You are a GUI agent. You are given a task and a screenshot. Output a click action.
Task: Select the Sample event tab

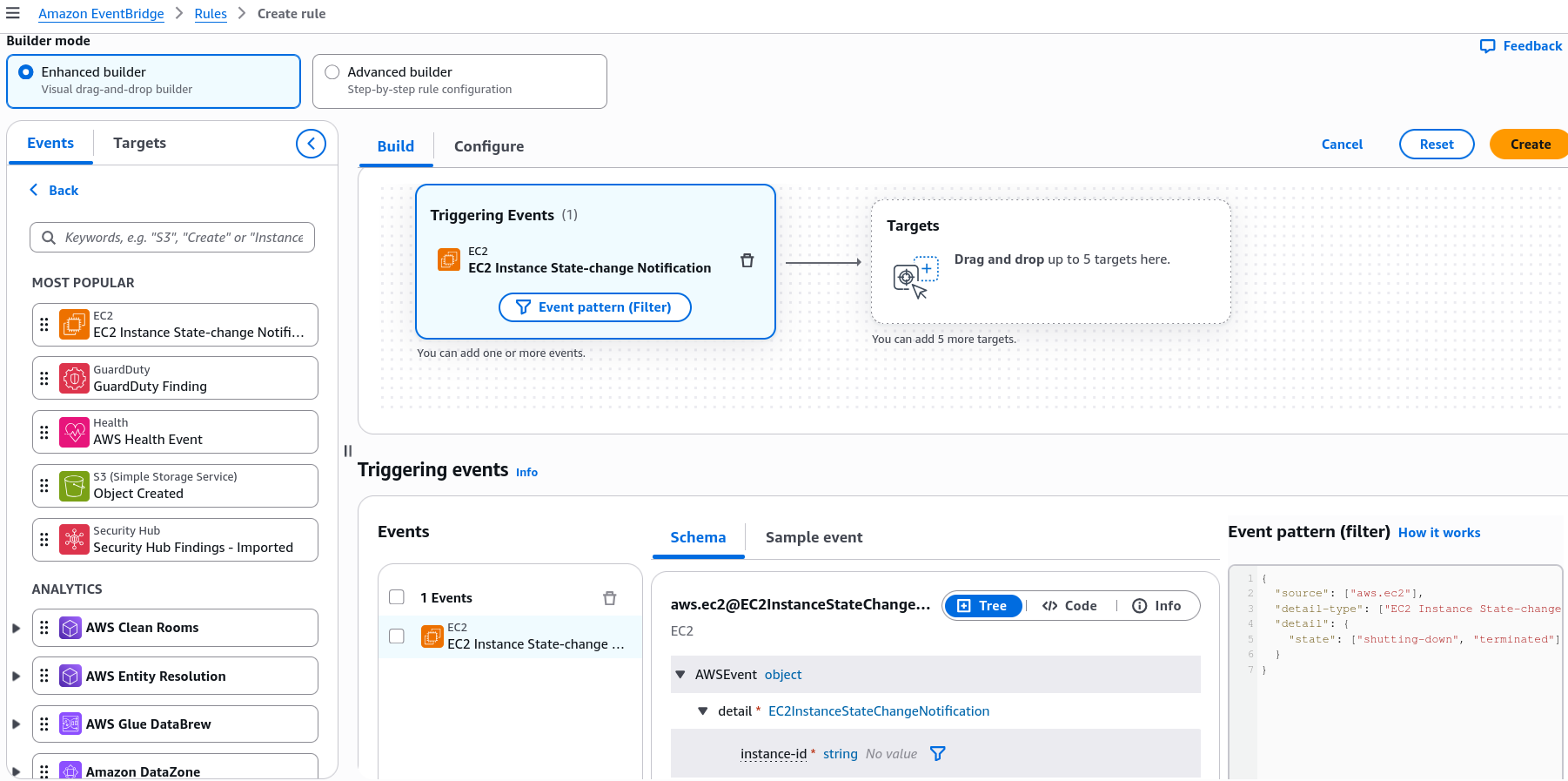(814, 538)
